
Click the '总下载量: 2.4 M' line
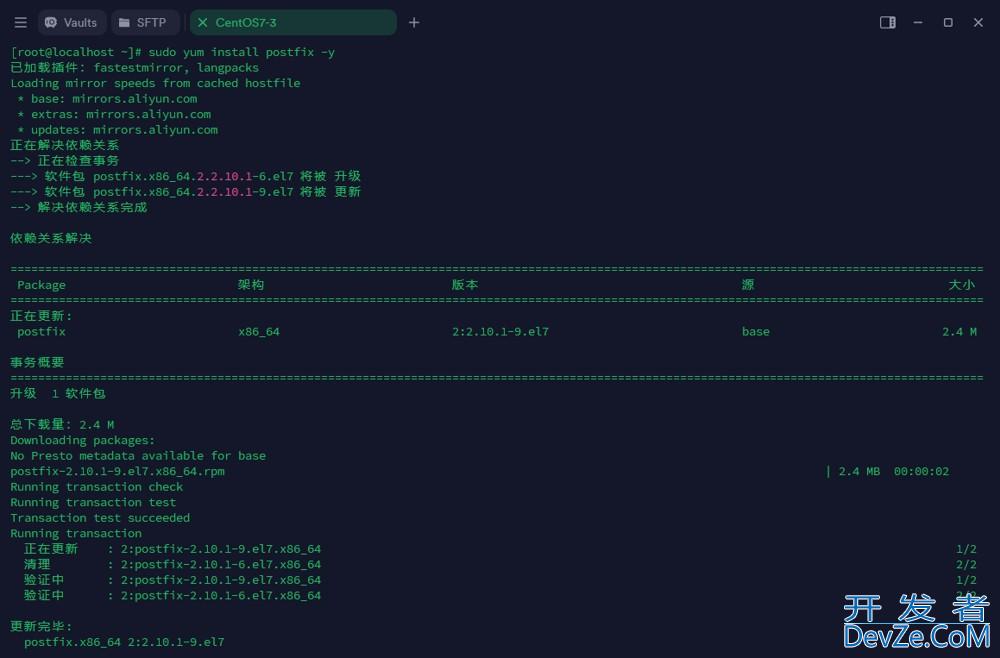[x=62, y=425]
